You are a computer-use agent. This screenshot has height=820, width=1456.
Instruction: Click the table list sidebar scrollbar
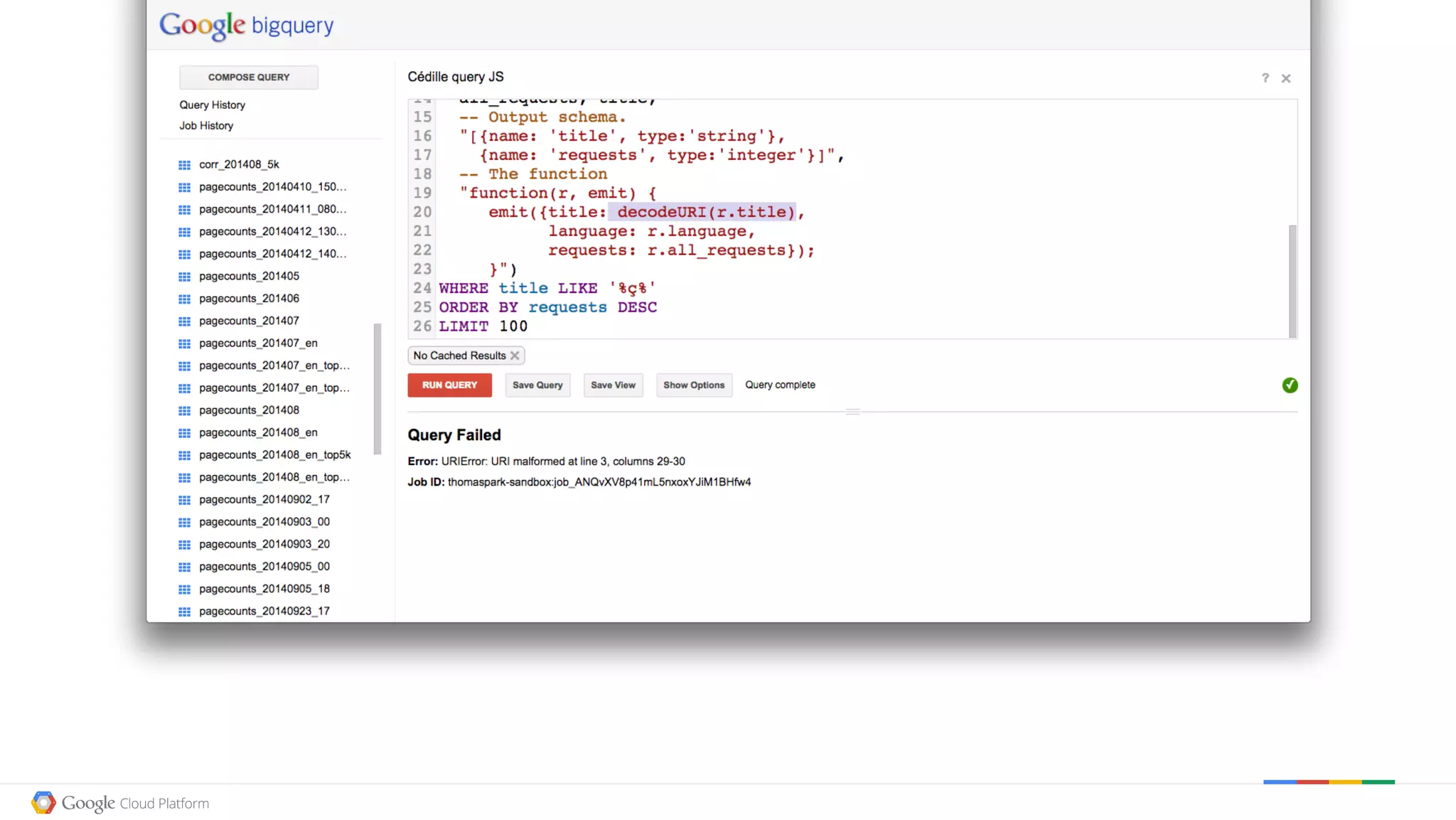pyautogui.click(x=377, y=388)
